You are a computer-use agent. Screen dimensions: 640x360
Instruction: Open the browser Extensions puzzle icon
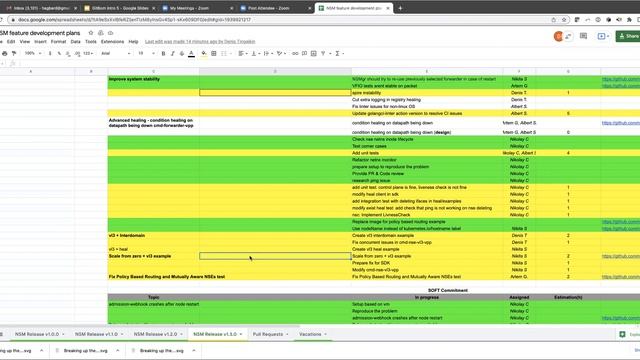(x=629, y=20)
